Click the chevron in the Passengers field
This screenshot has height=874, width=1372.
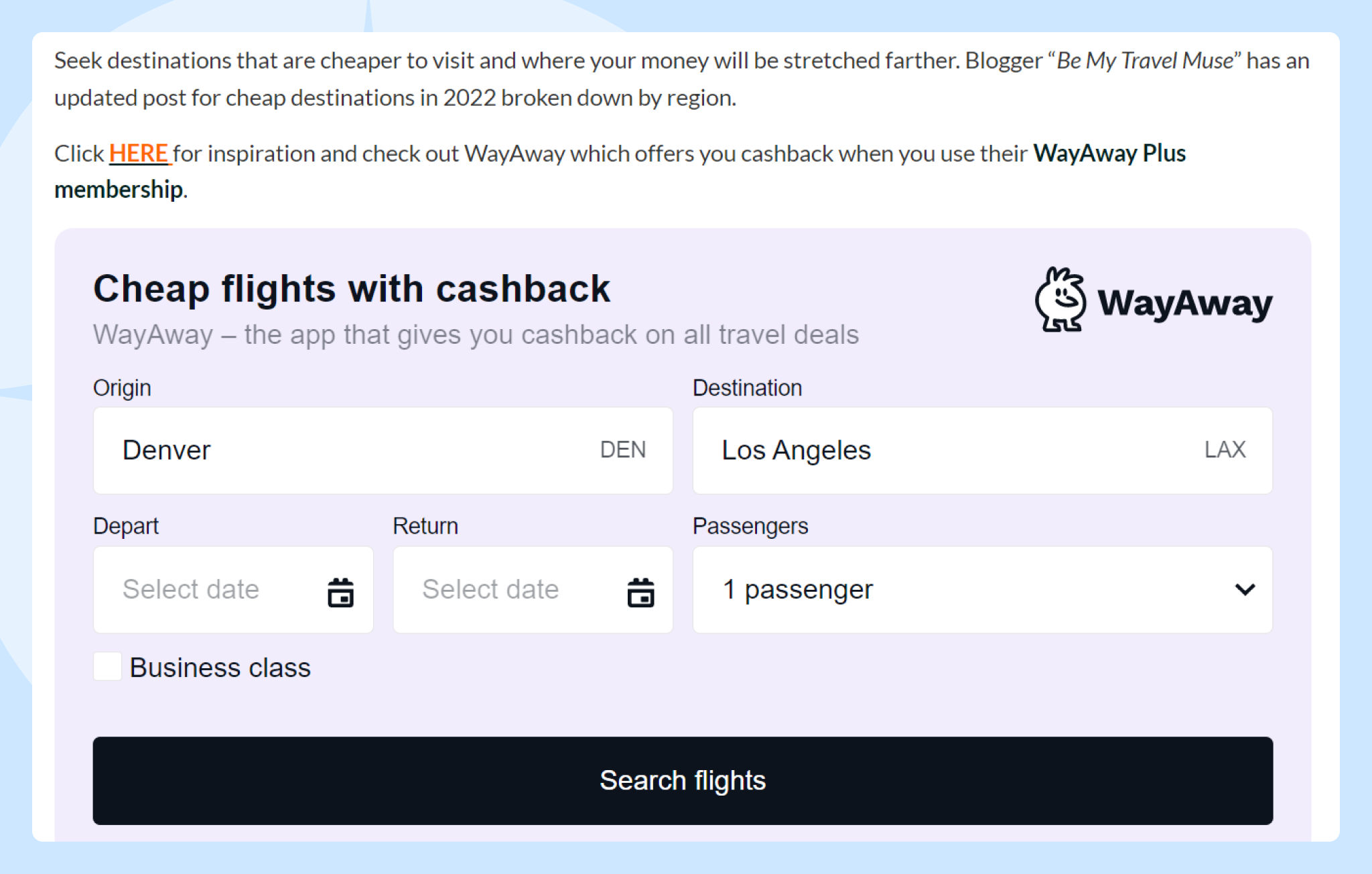click(1245, 590)
